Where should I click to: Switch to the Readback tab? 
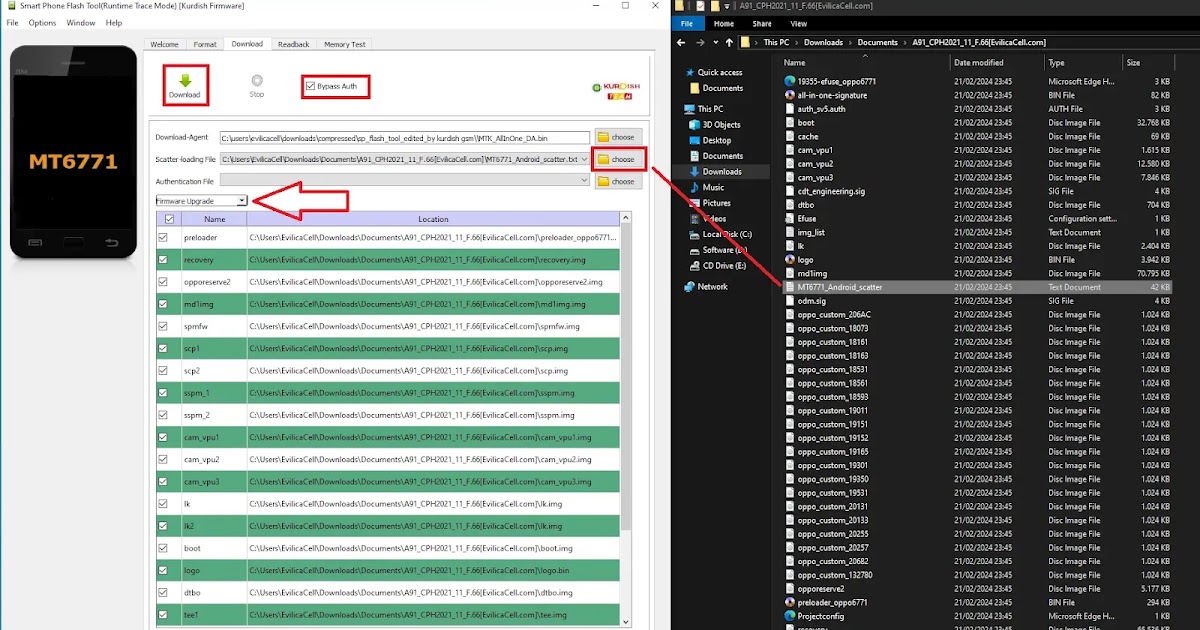coord(293,44)
